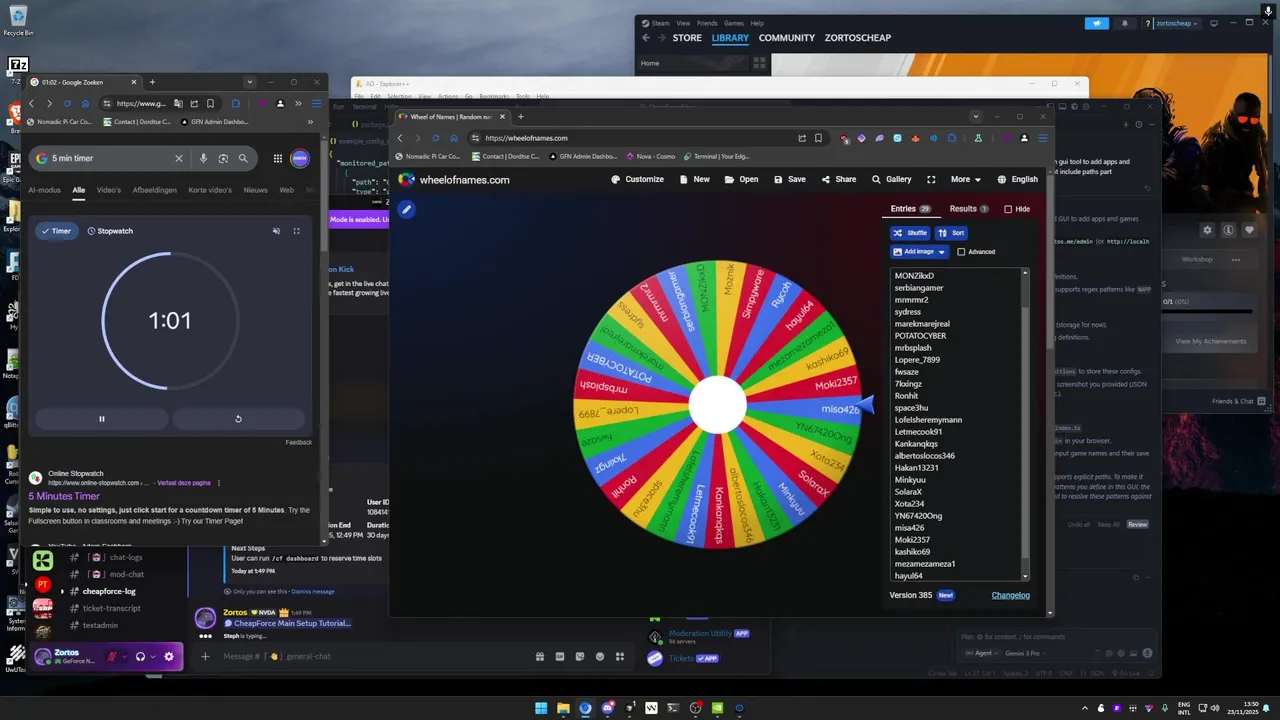Open the cheapforce-log Discord channel
This screenshot has width=1280, height=720.
(x=109, y=591)
